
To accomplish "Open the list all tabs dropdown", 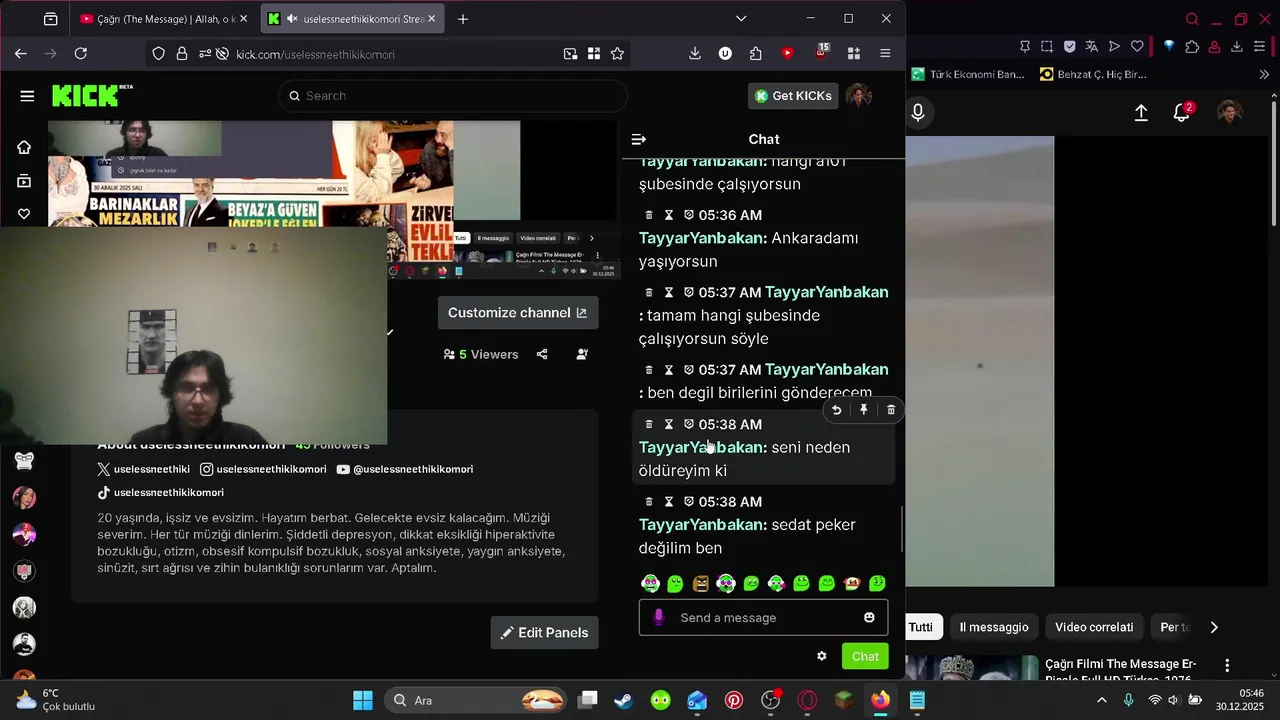I will click(741, 19).
